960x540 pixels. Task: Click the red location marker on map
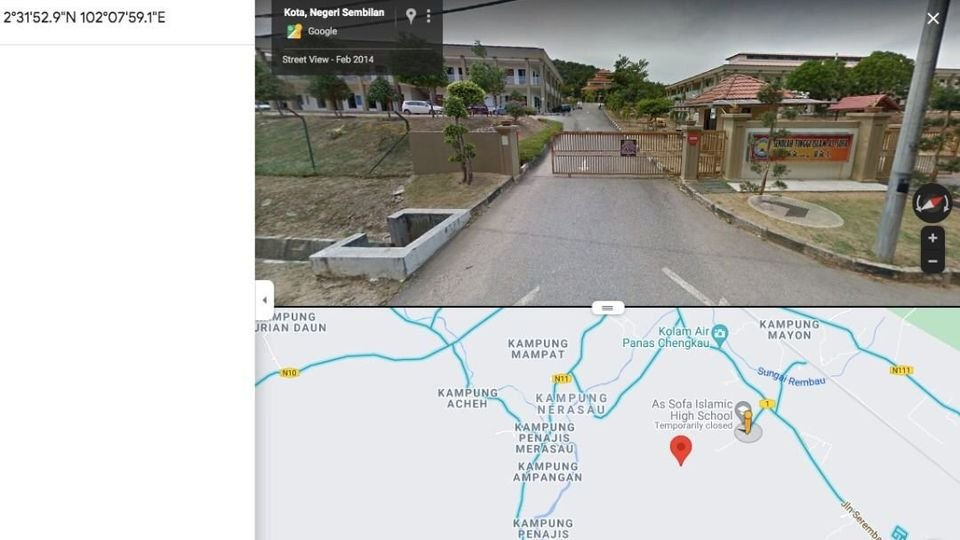(x=681, y=450)
